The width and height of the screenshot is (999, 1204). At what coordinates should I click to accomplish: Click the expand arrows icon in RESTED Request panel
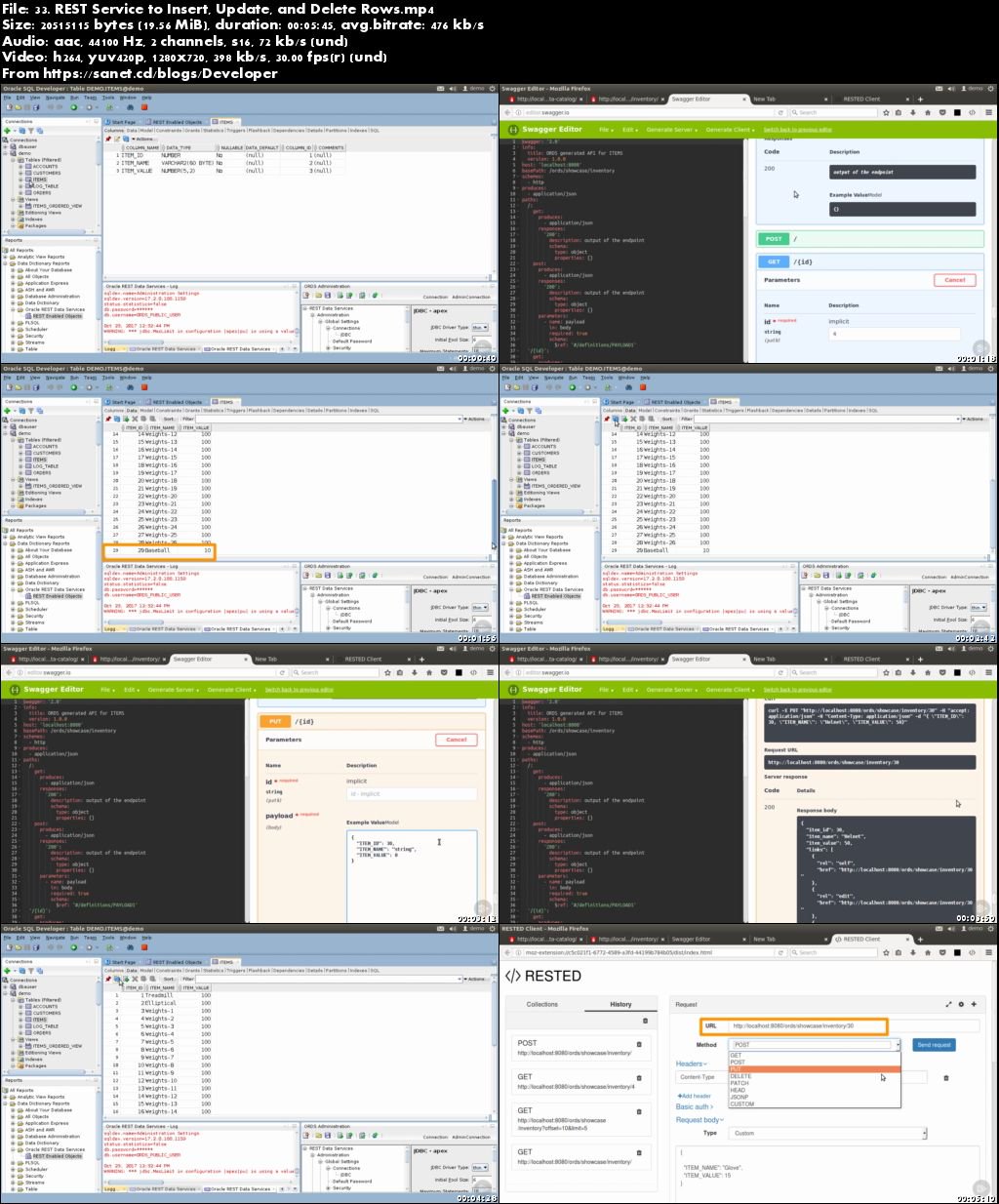(948, 1004)
